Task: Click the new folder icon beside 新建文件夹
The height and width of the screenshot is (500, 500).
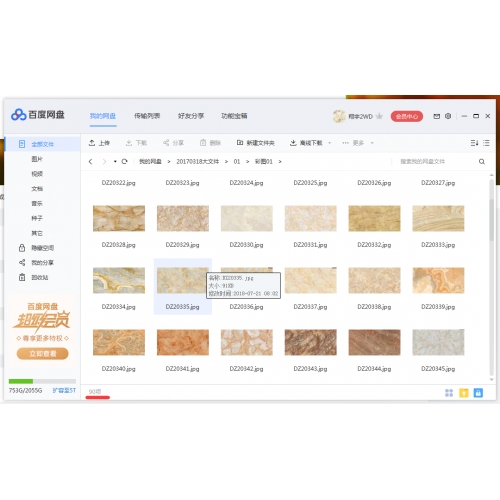Action: click(x=240, y=143)
